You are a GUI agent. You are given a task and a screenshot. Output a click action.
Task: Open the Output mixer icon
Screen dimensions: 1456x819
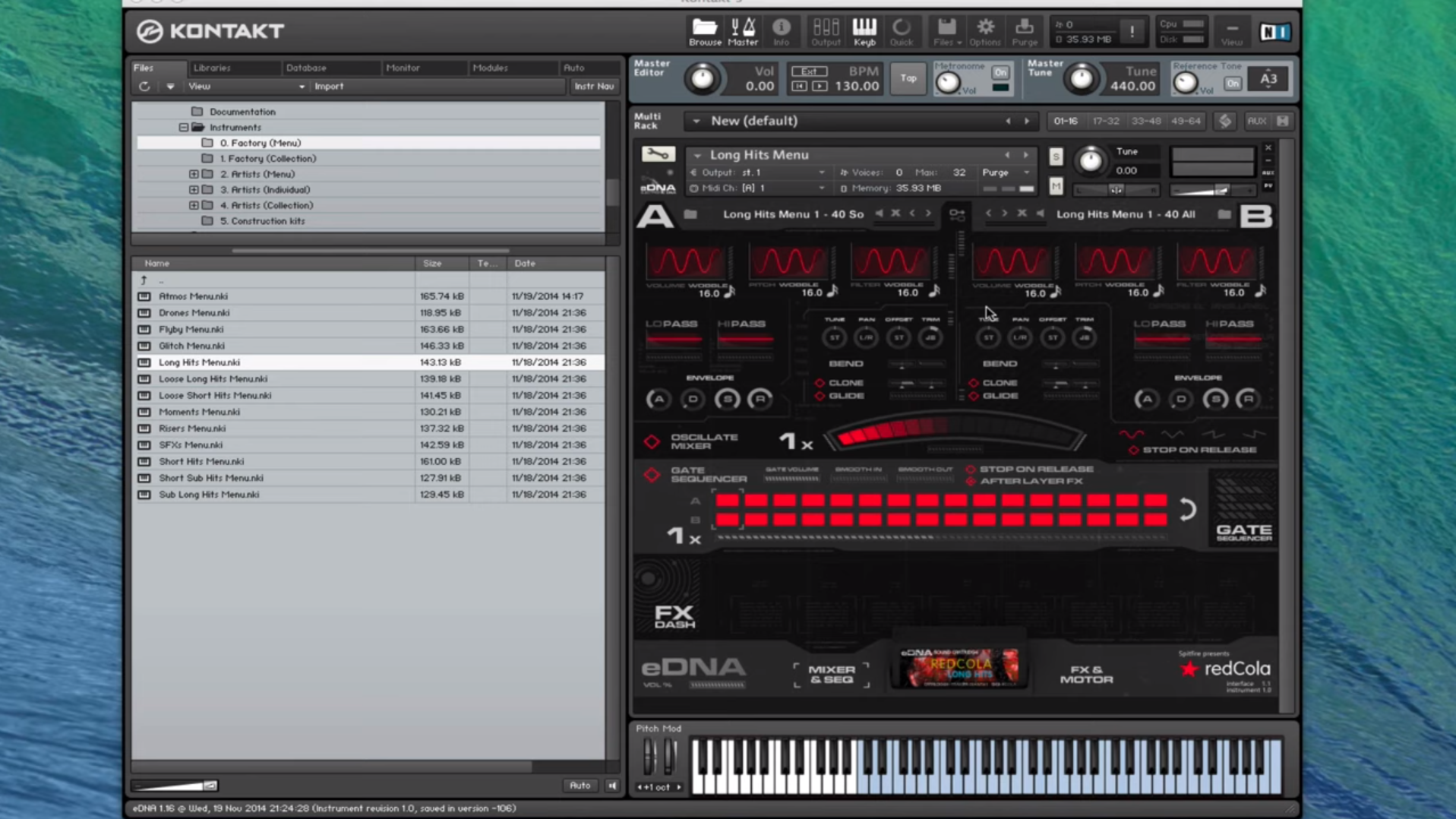826,32
